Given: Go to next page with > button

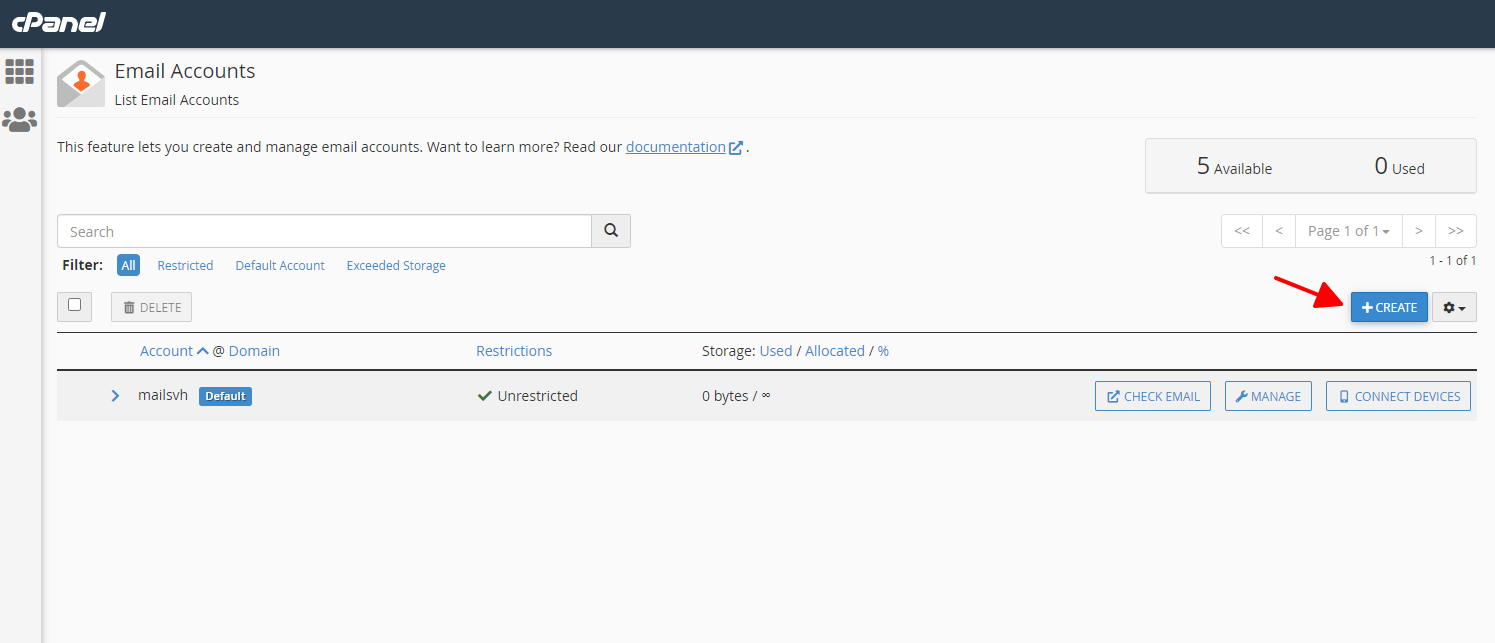Looking at the screenshot, I should pyautogui.click(x=1418, y=231).
